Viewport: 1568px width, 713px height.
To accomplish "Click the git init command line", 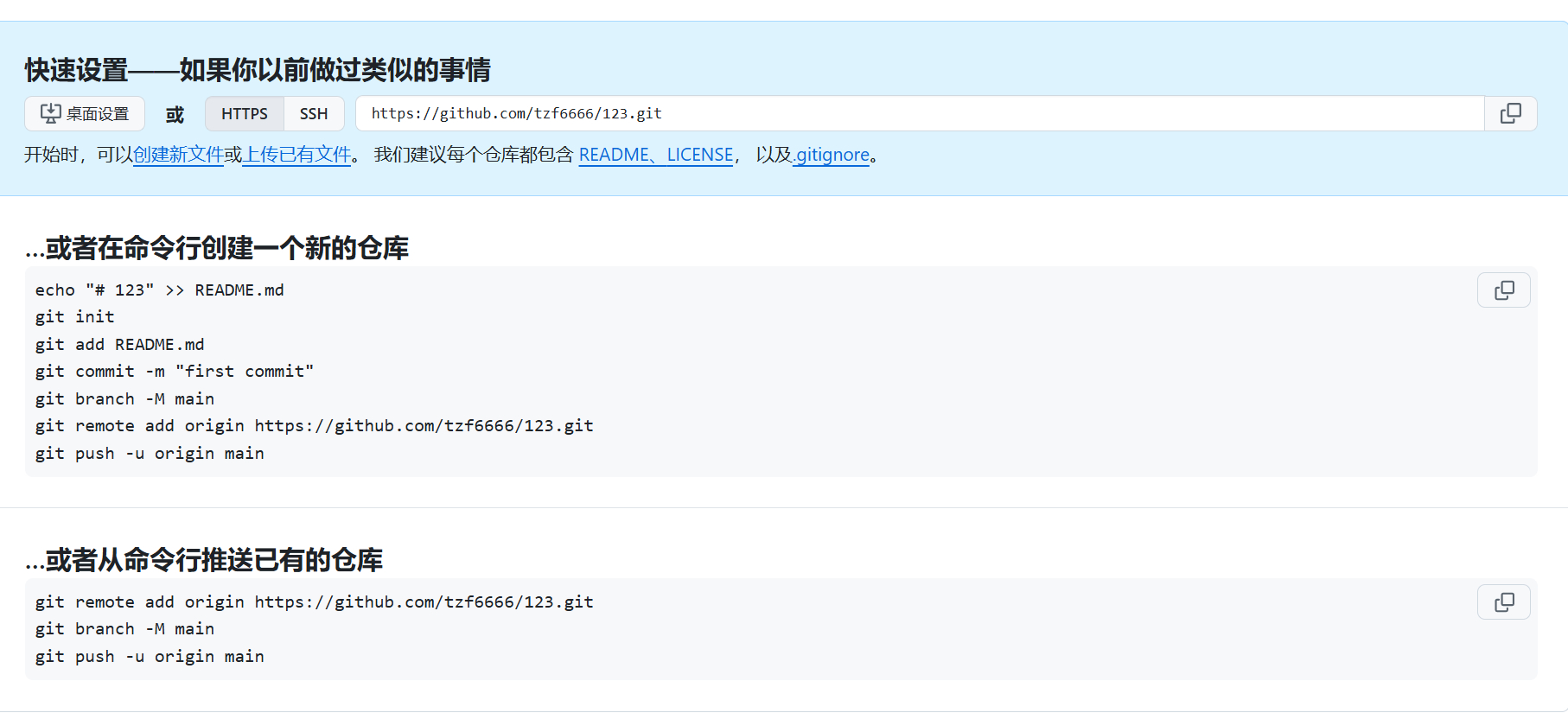I will coord(75,317).
